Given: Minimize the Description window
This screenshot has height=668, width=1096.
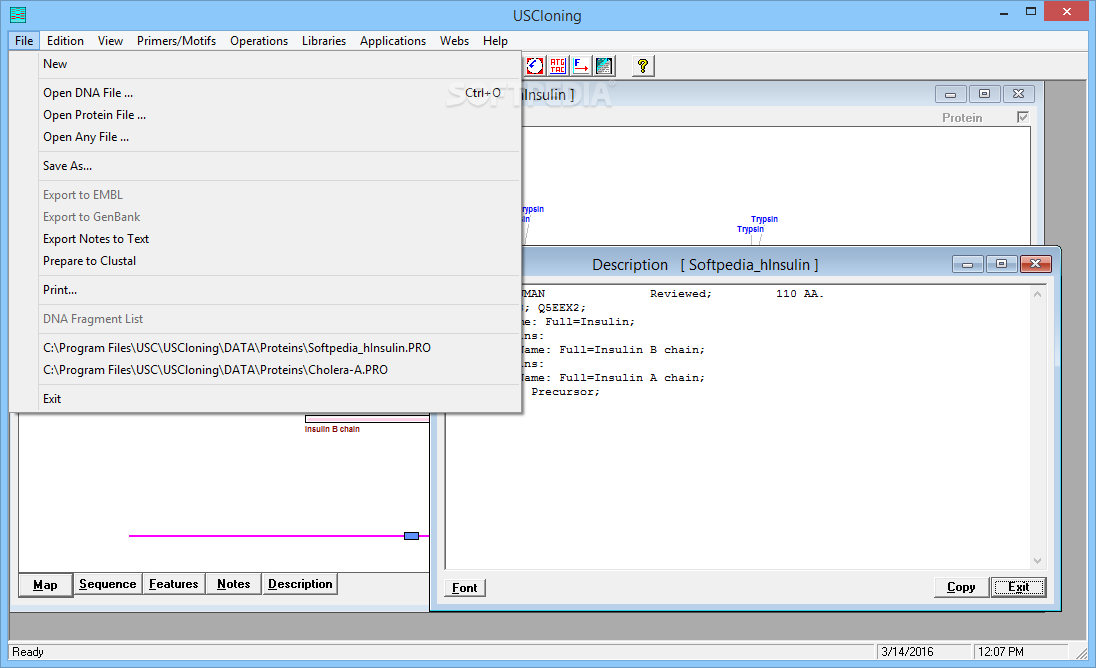Looking at the screenshot, I should [x=967, y=263].
